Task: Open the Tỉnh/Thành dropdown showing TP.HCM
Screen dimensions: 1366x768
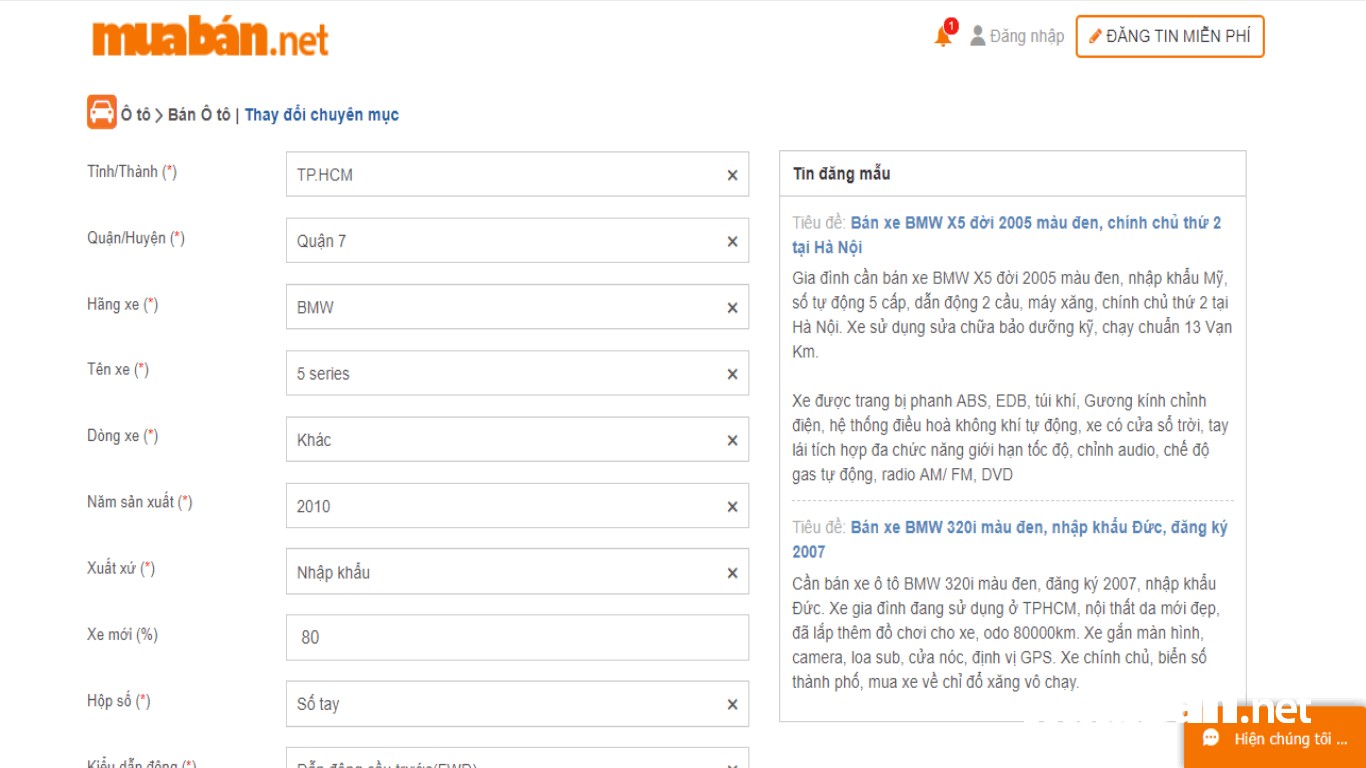Action: coord(517,174)
